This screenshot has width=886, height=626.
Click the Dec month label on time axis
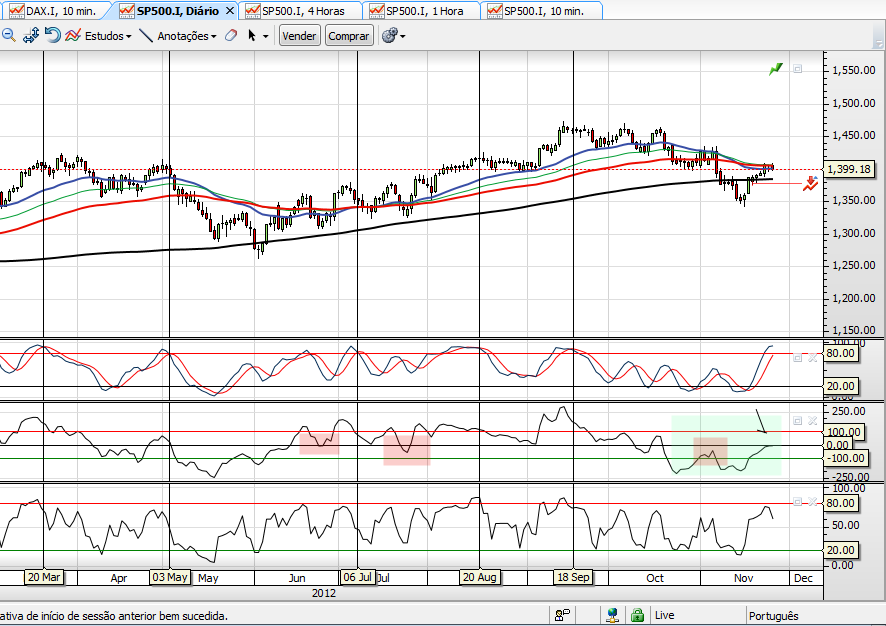tap(803, 578)
